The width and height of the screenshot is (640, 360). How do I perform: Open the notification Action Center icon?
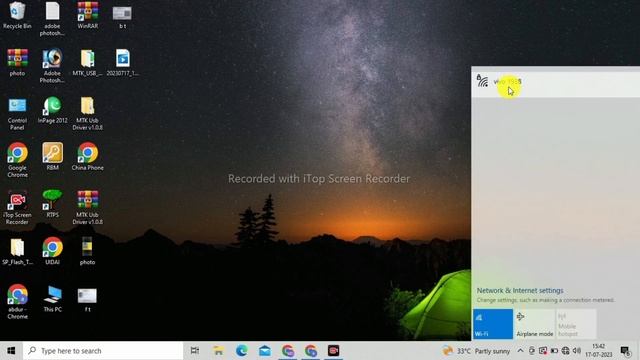click(625, 351)
